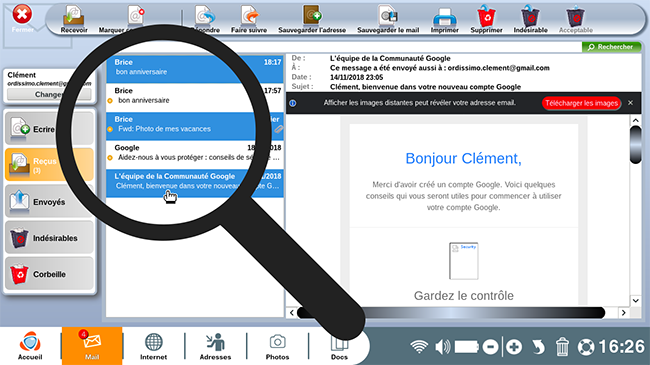The width and height of the screenshot is (650, 365).
Task: Delete mail using Supprimer icon
Action: coord(486,19)
